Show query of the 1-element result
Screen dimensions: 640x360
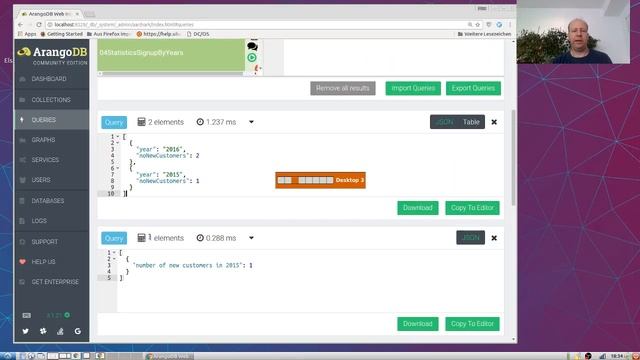114,238
